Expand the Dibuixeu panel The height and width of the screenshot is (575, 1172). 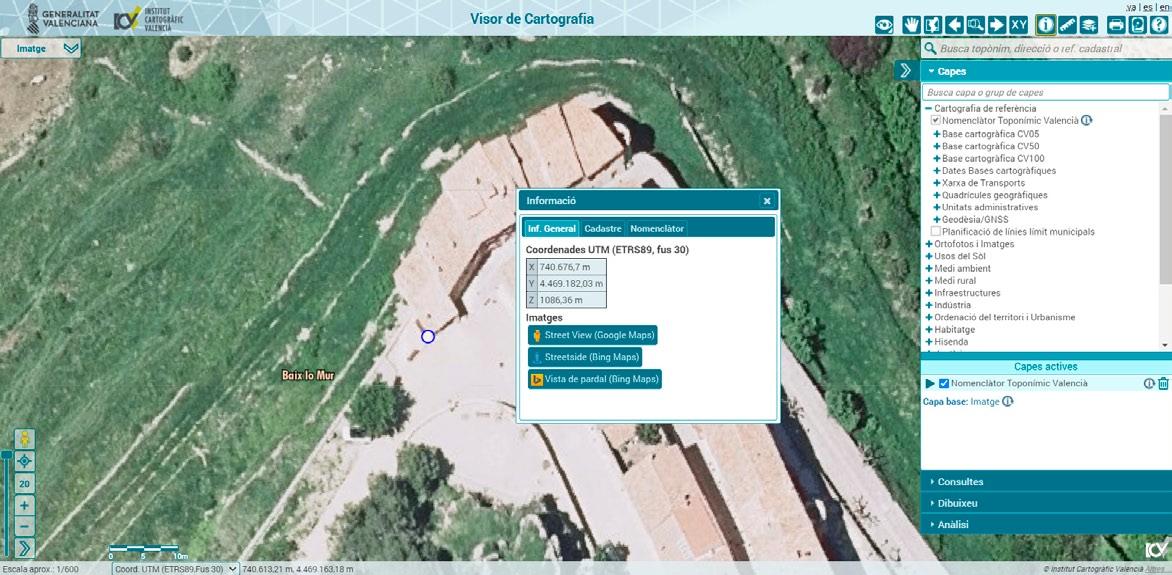pos(1046,503)
